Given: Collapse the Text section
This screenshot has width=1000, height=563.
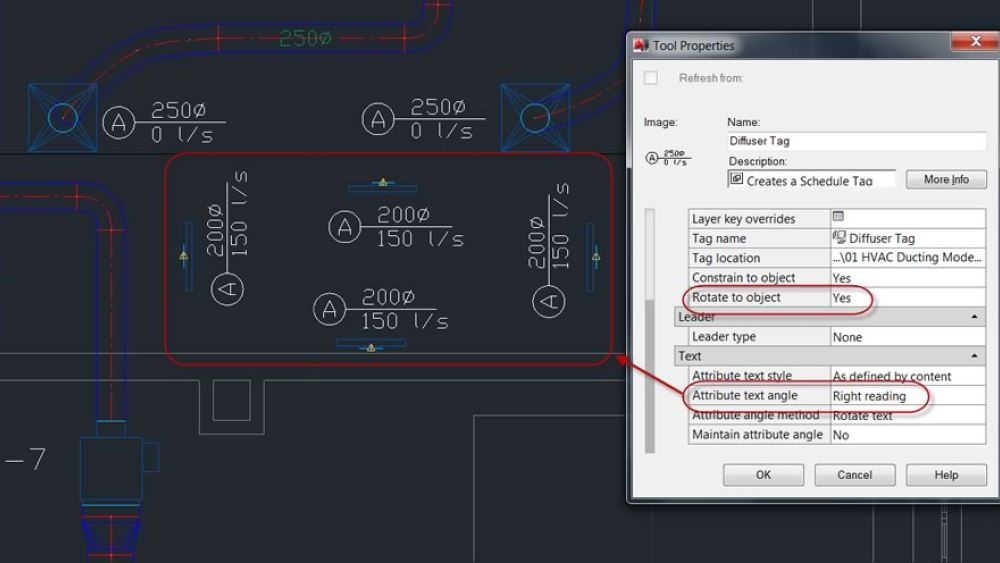Looking at the screenshot, I should [974, 356].
